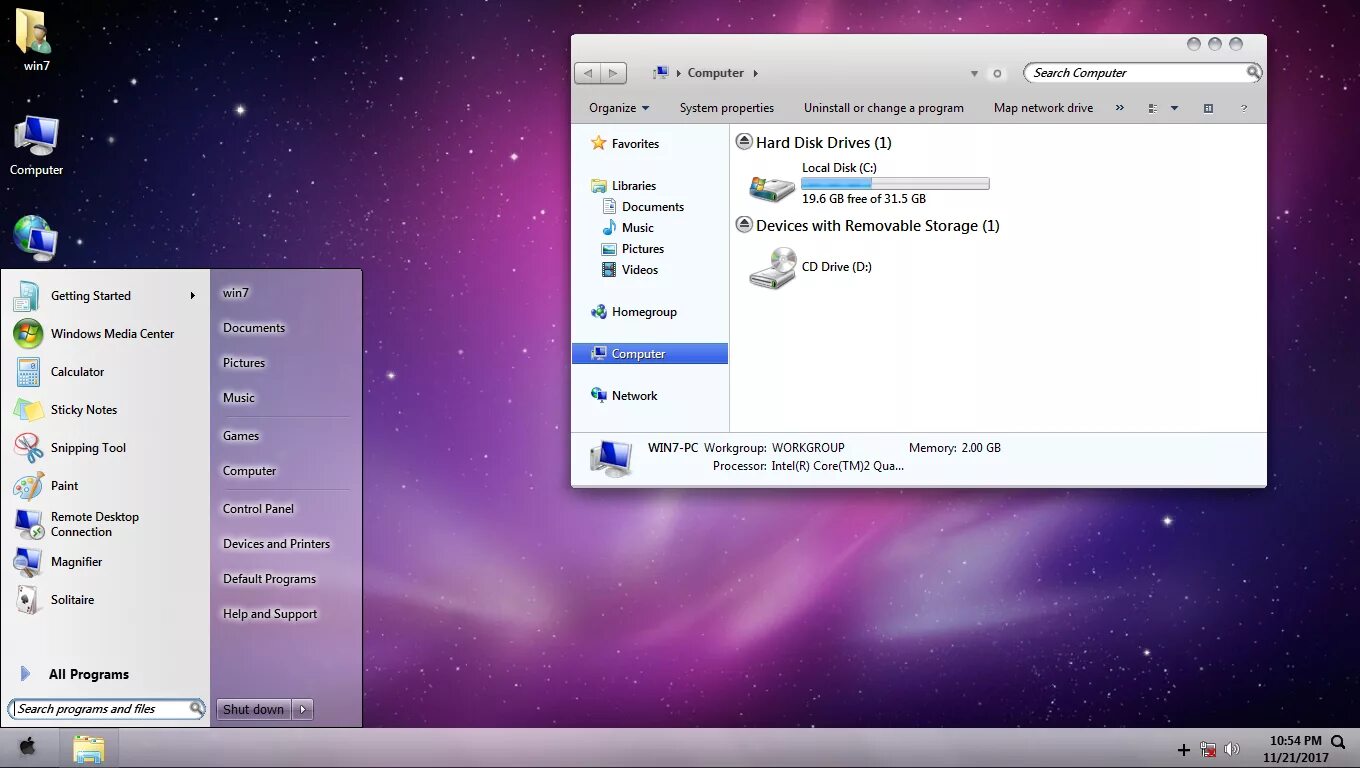Click System properties in Explorer toolbar

click(727, 108)
